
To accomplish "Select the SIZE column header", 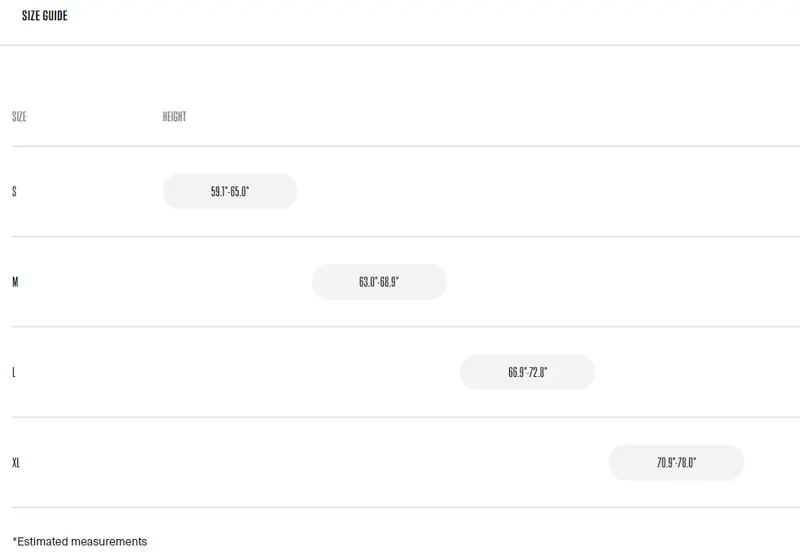I will pyautogui.click(x=19, y=116).
